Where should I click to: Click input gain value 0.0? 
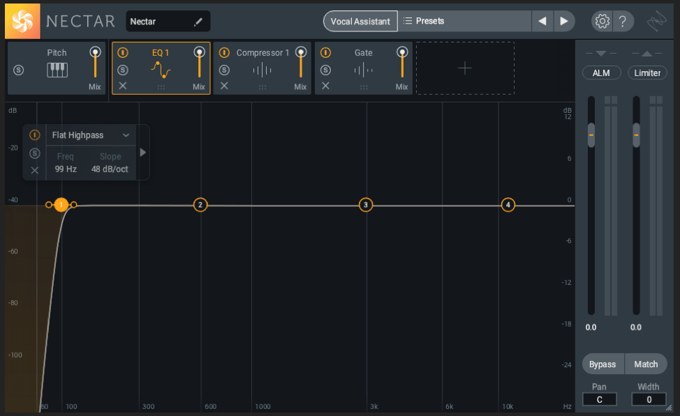point(591,328)
